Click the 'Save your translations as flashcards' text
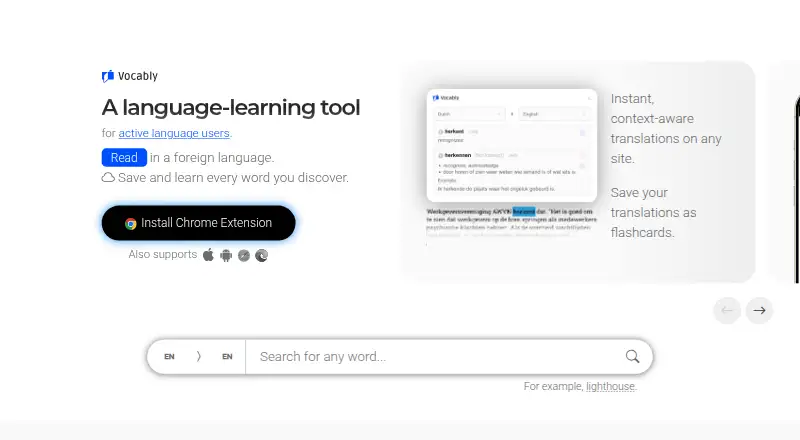The image size is (800, 440). coord(653,212)
